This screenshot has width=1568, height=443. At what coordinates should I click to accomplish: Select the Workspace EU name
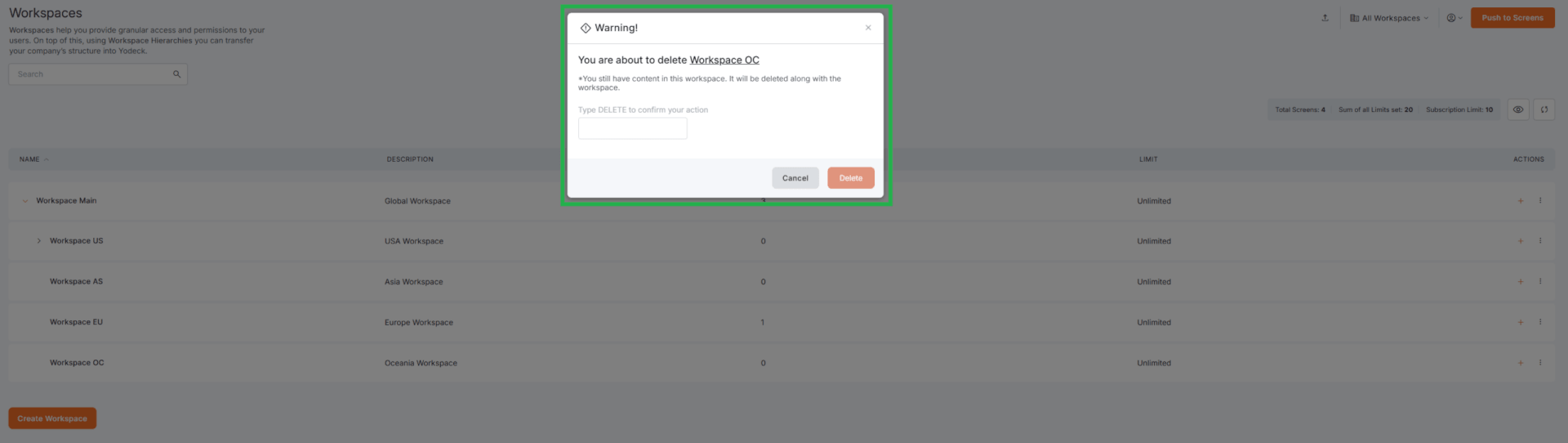76,322
